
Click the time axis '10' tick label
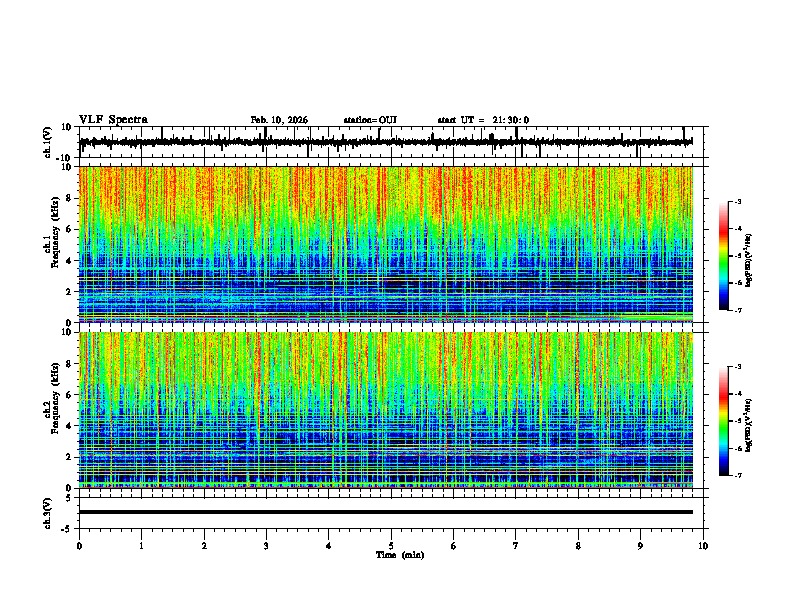point(703,546)
